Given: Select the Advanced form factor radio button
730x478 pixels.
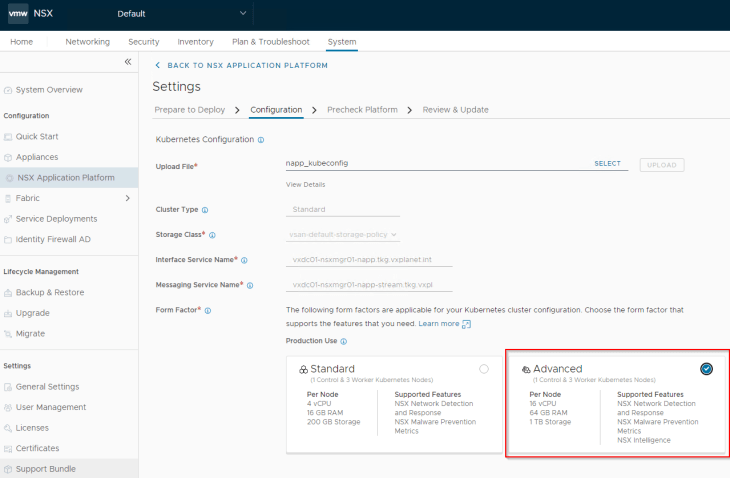Looking at the screenshot, I should pyautogui.click(x=706, y=369).
